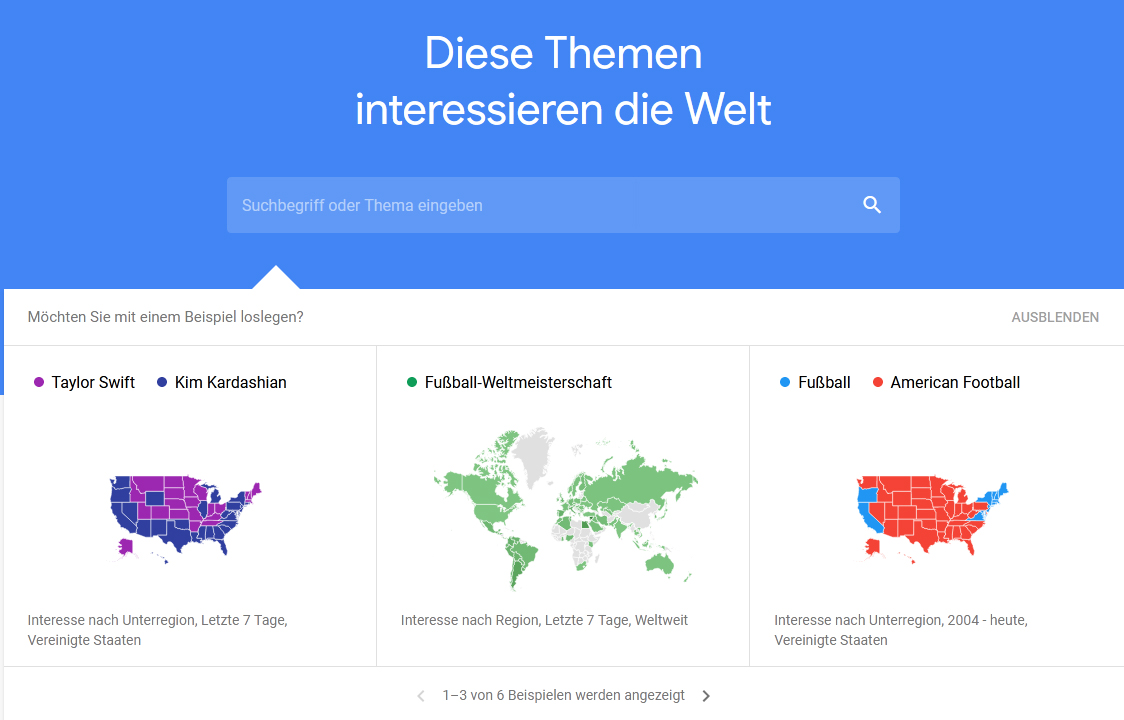Click the red American Football legend dot
The width and height of the screenshot is (1124, 720).
[x=877, y=382]
